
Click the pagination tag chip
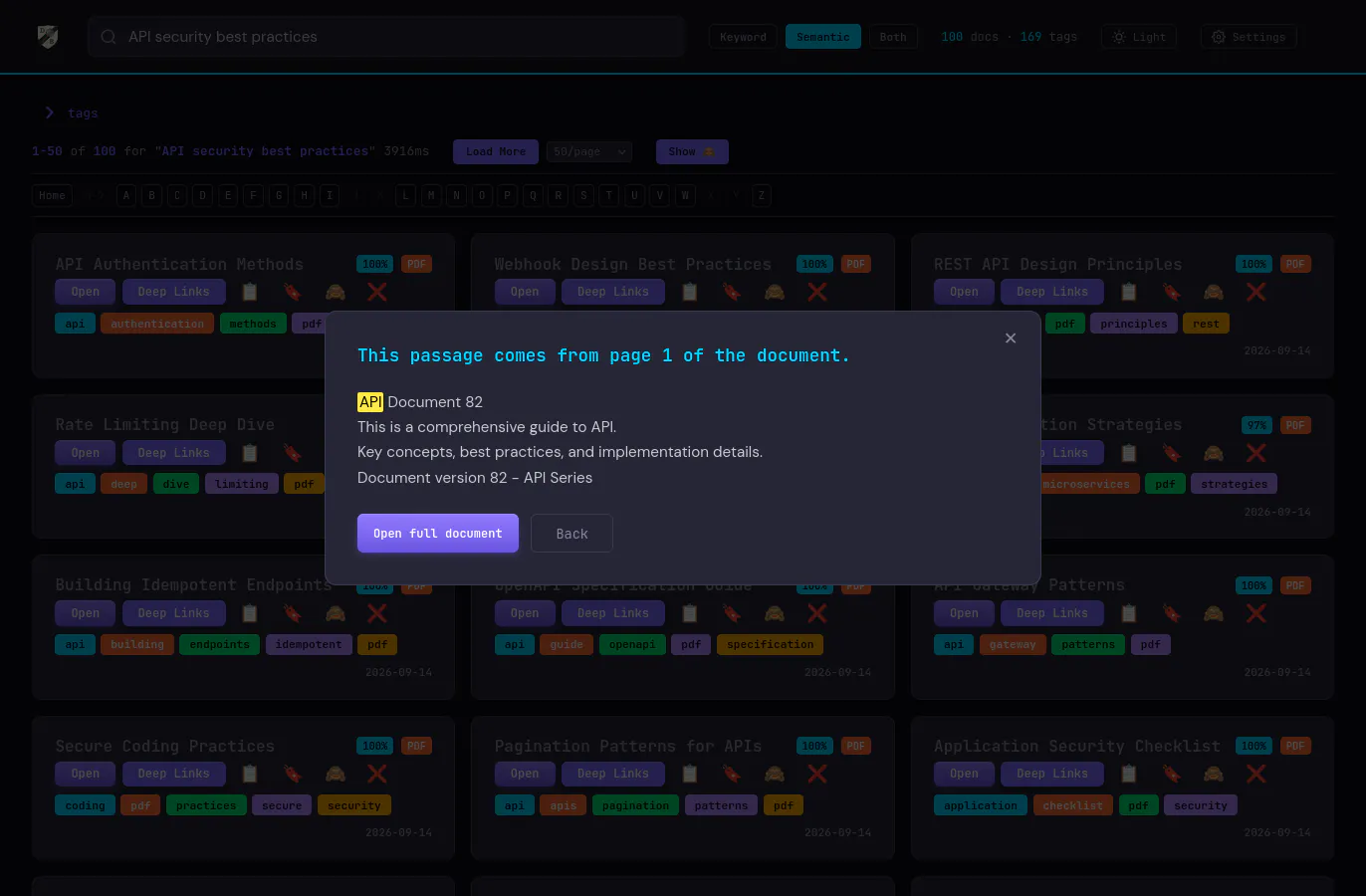pyautogui.click(x=636, y=805)
